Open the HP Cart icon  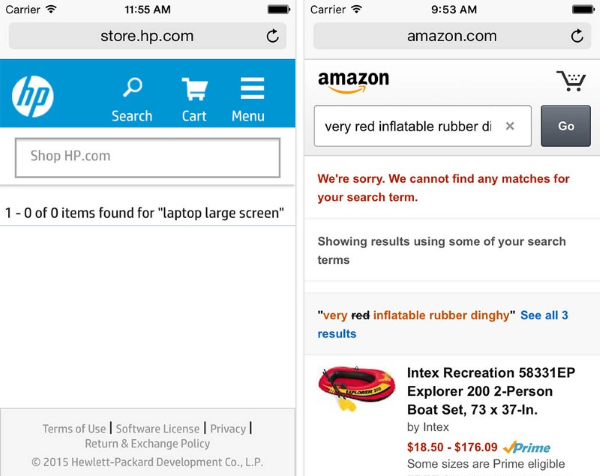coord(194,99)
